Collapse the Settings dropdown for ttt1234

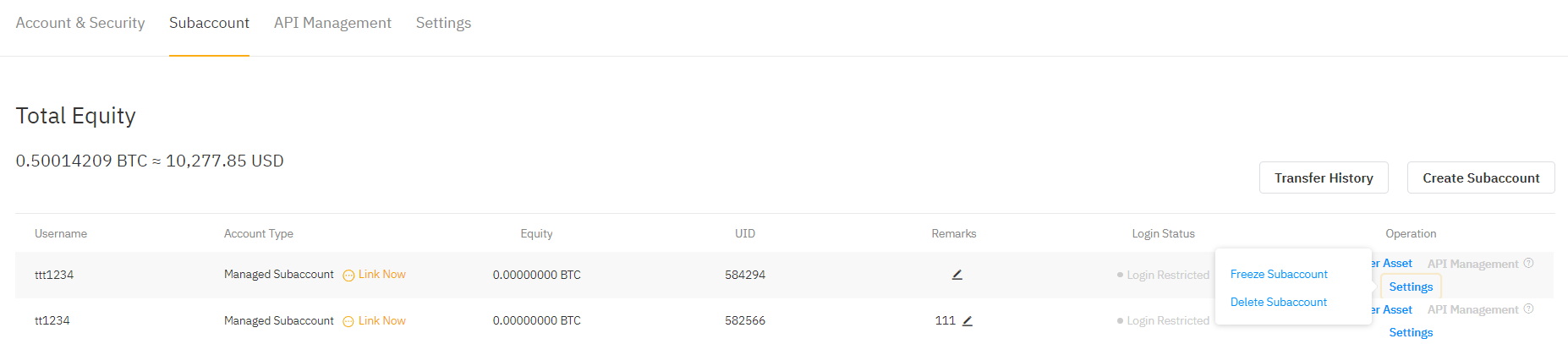[1411, 287]
